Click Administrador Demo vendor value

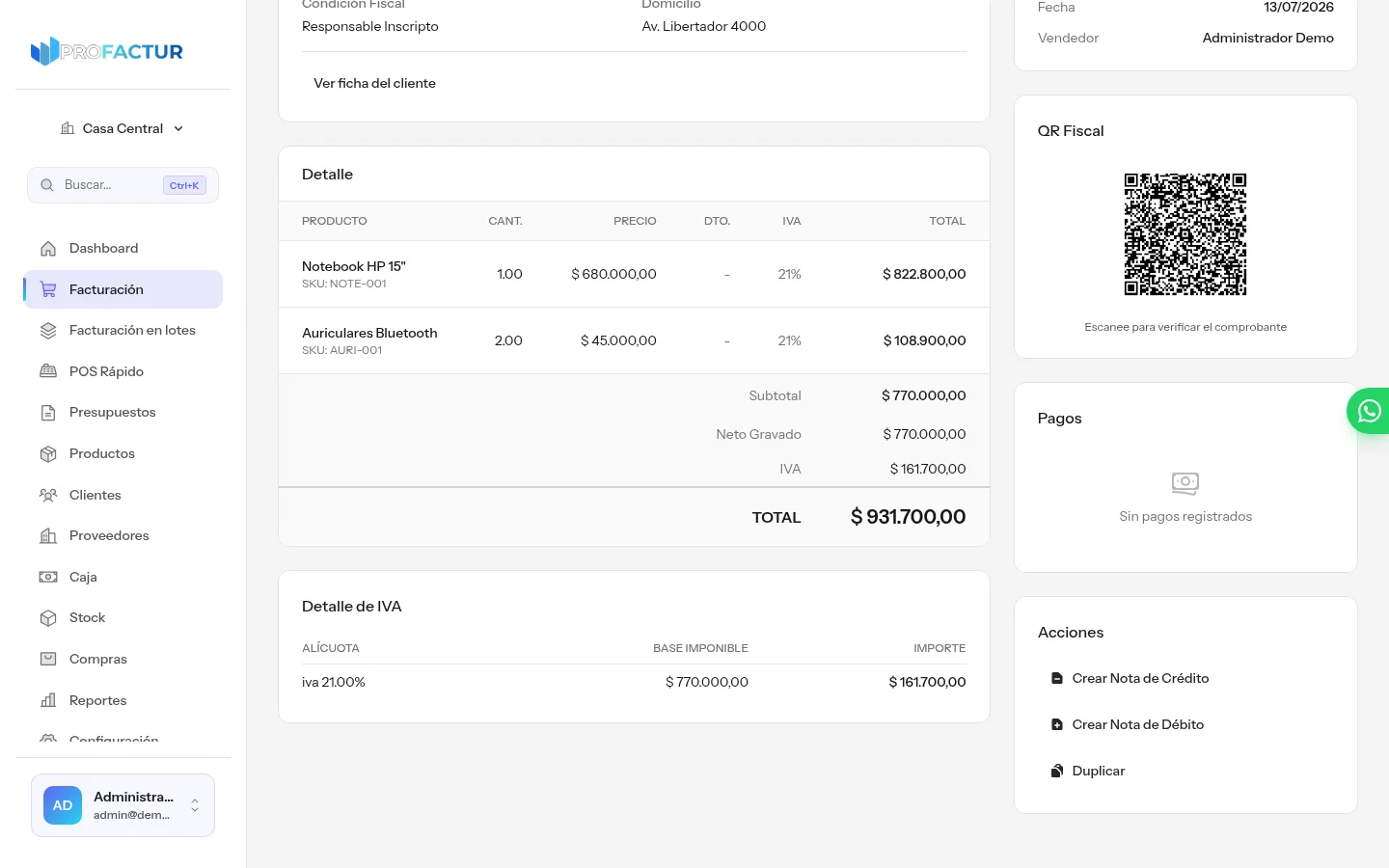(1267, 38)
